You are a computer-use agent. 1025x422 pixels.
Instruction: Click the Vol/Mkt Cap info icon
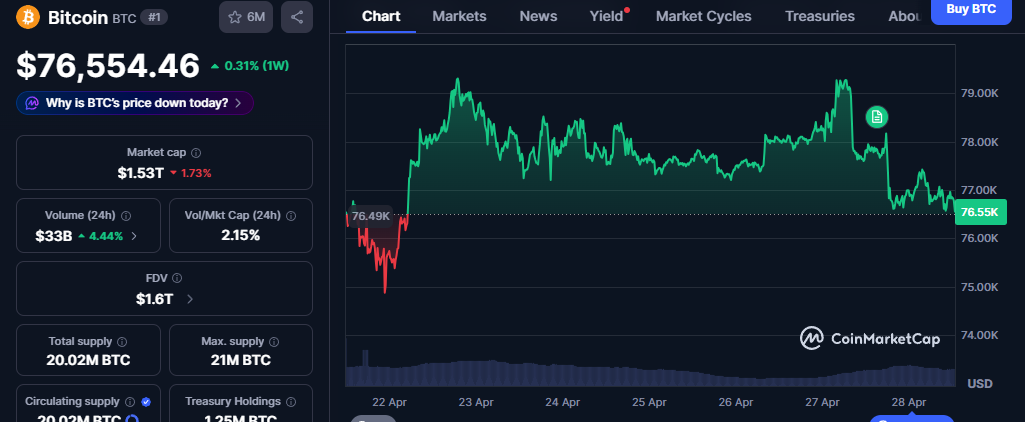(x=291, y=215)
